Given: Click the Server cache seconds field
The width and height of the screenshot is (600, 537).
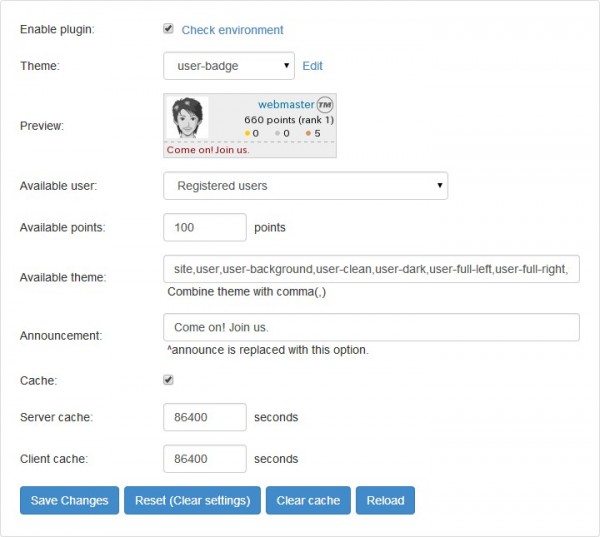Looking at the screenshot, I should pyautogui.click(x=204, y=417).
